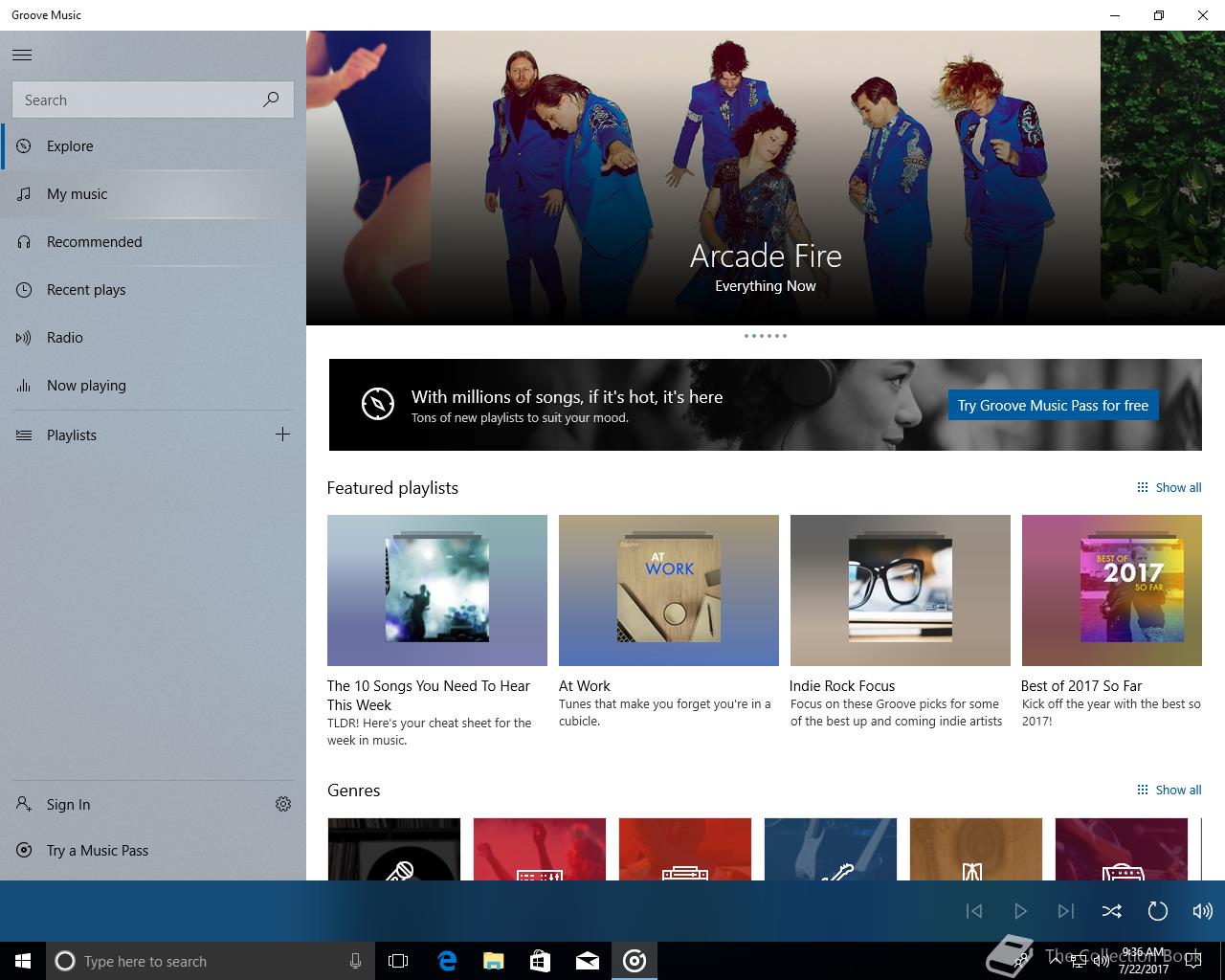1225x980 pixels.
Task: Open File Explorer from the taskbar
Action: (494, 961)
